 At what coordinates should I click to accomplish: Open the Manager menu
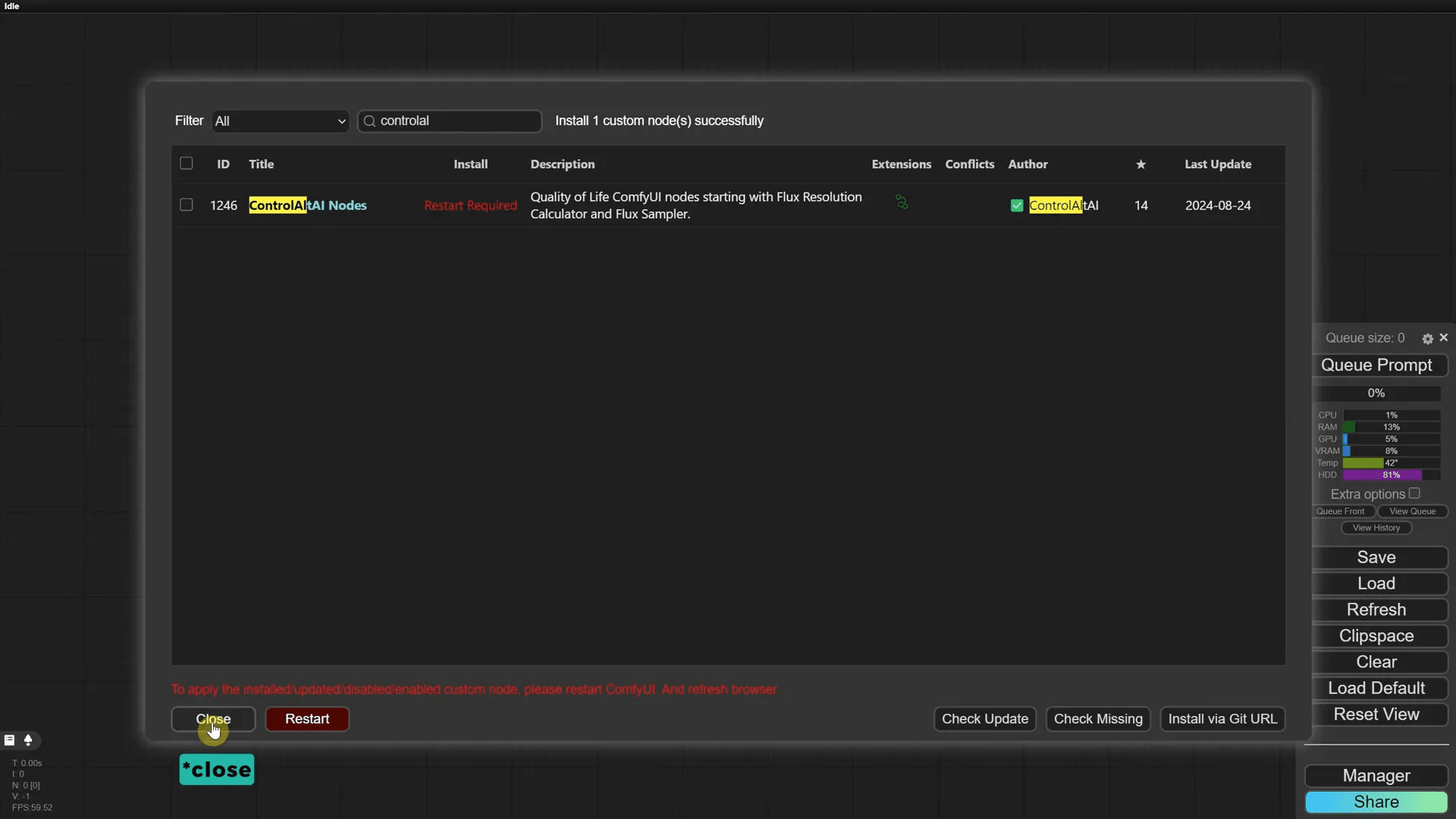pos(1376,776)
